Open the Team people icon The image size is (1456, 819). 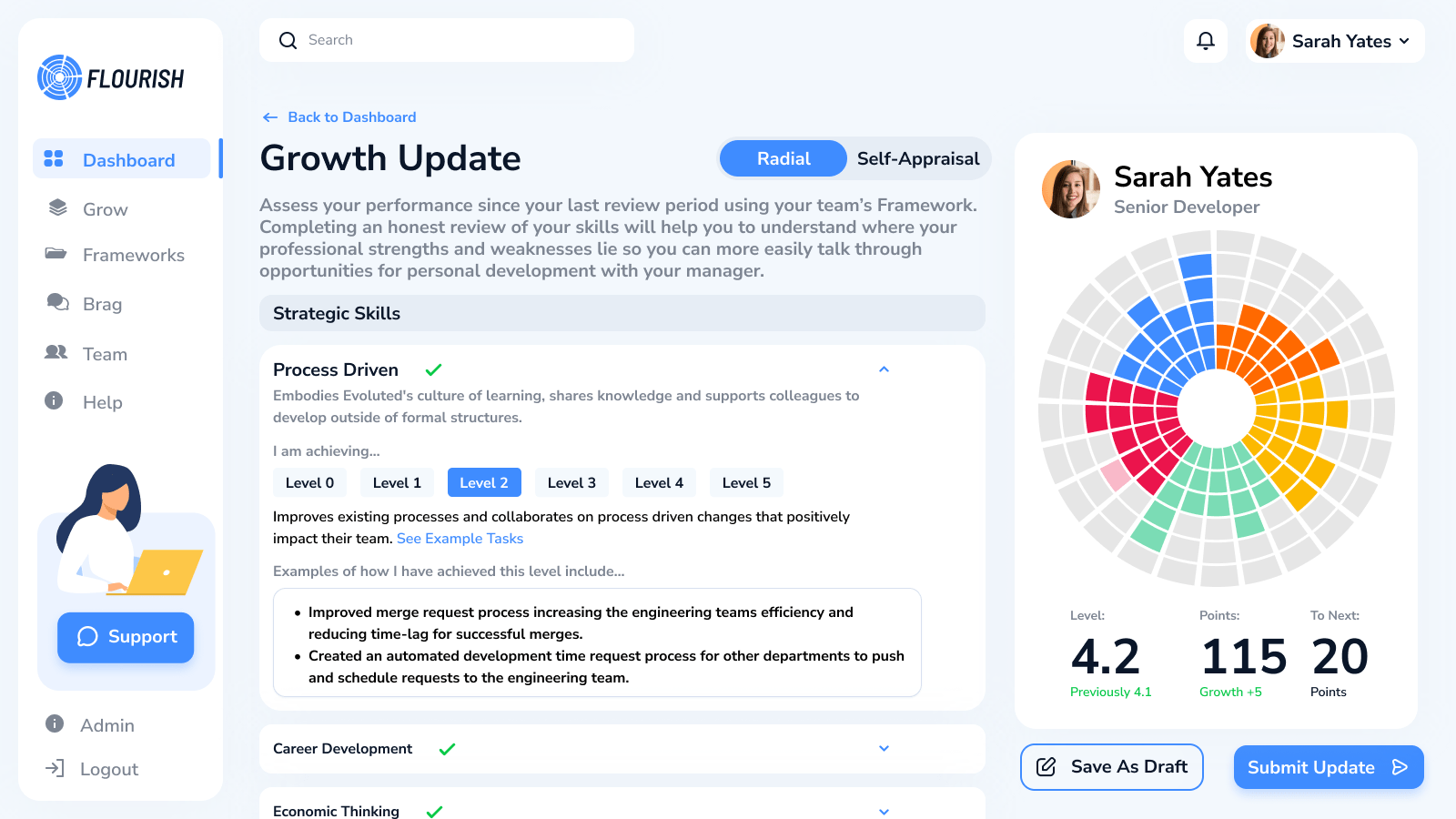pyautogui.click(x=56, y=352)
